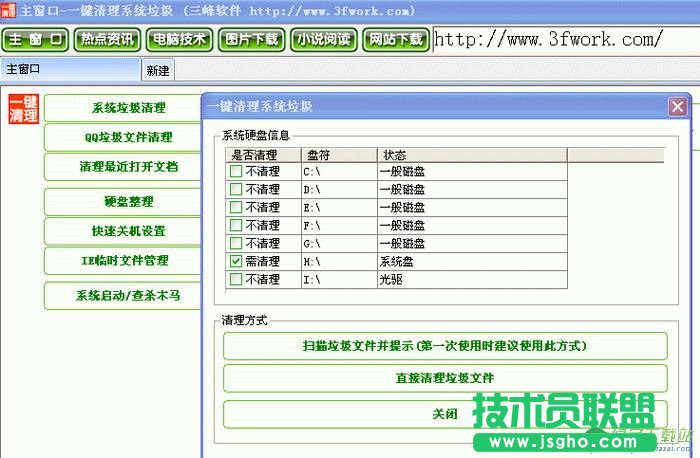Open the 主窗口 toolbar button

point(36,40)
